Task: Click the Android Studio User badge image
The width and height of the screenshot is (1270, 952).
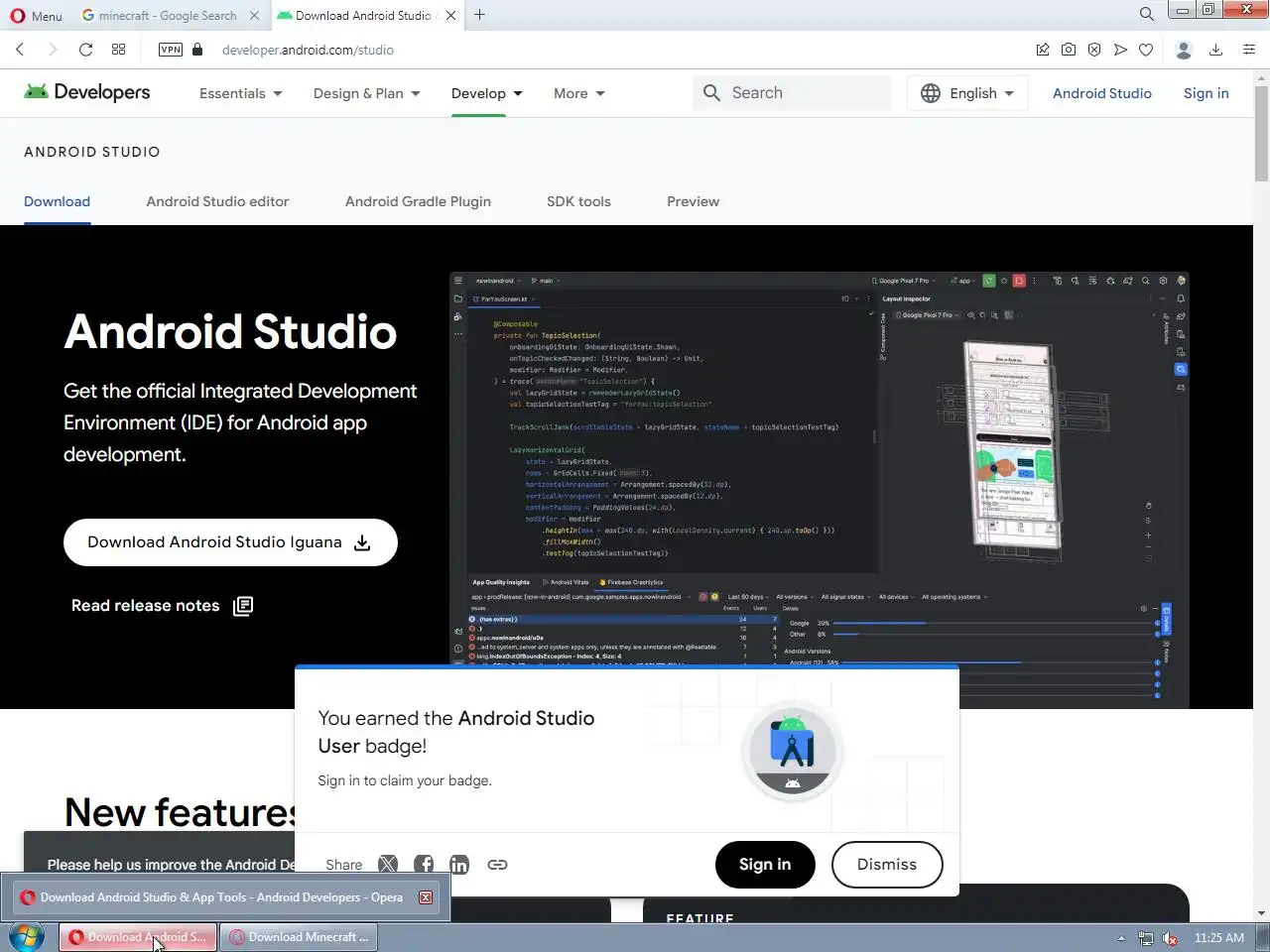Action: point(792,751)
